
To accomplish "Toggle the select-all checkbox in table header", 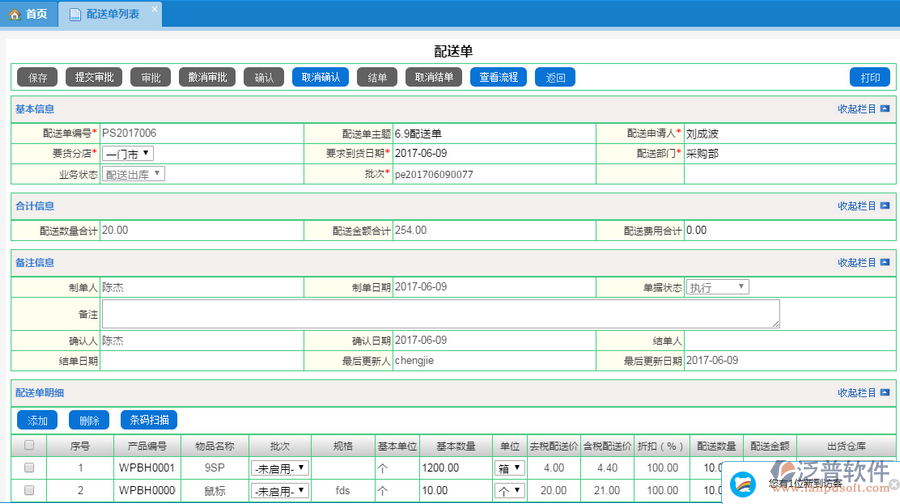I will [x=29, y=445].
